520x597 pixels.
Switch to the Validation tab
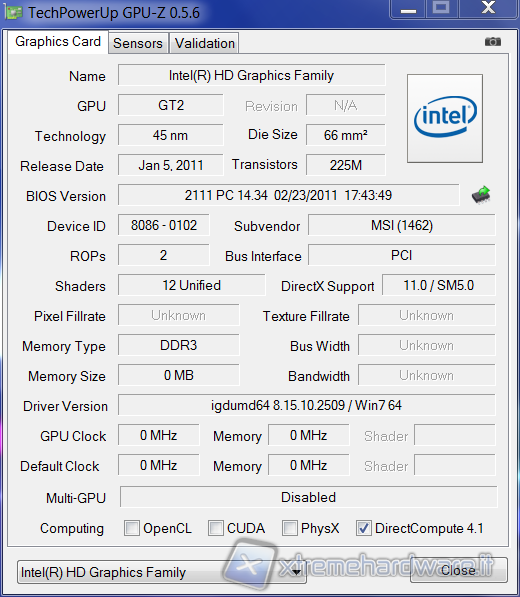[204, 43]
